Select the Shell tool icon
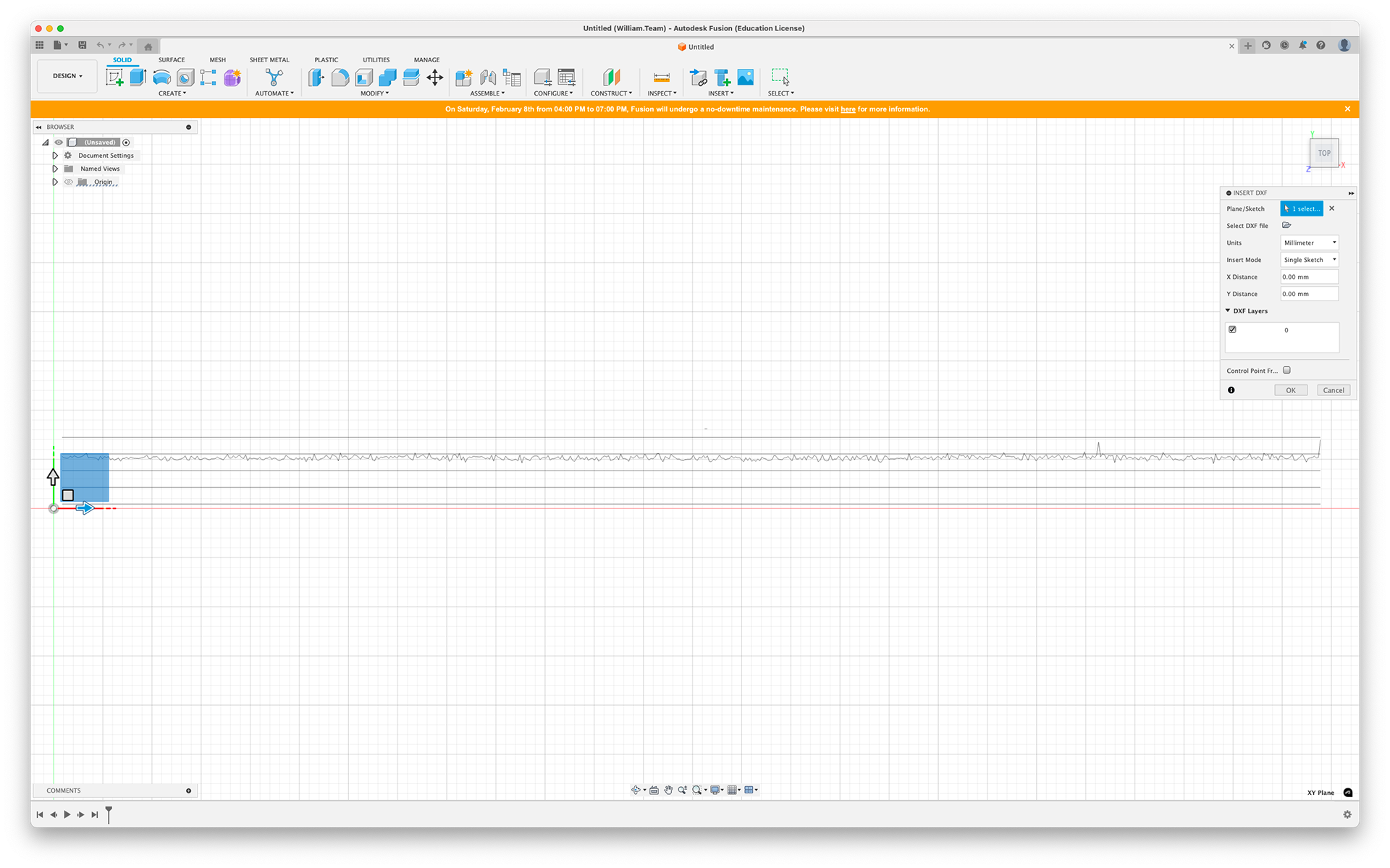1390x868 pixels. pos(364,77)
